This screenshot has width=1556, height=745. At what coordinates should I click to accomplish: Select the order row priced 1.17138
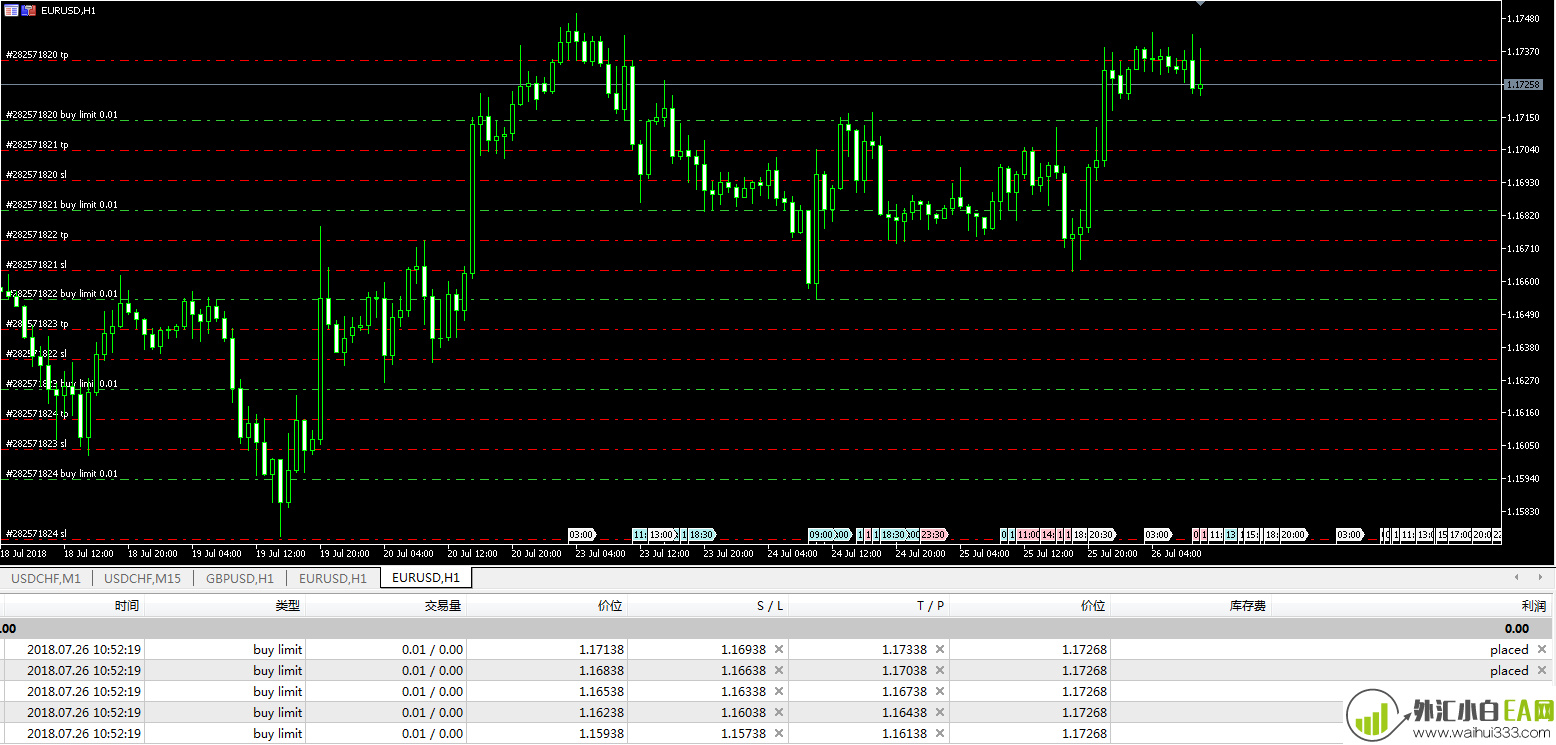click(x=777, y=649)
